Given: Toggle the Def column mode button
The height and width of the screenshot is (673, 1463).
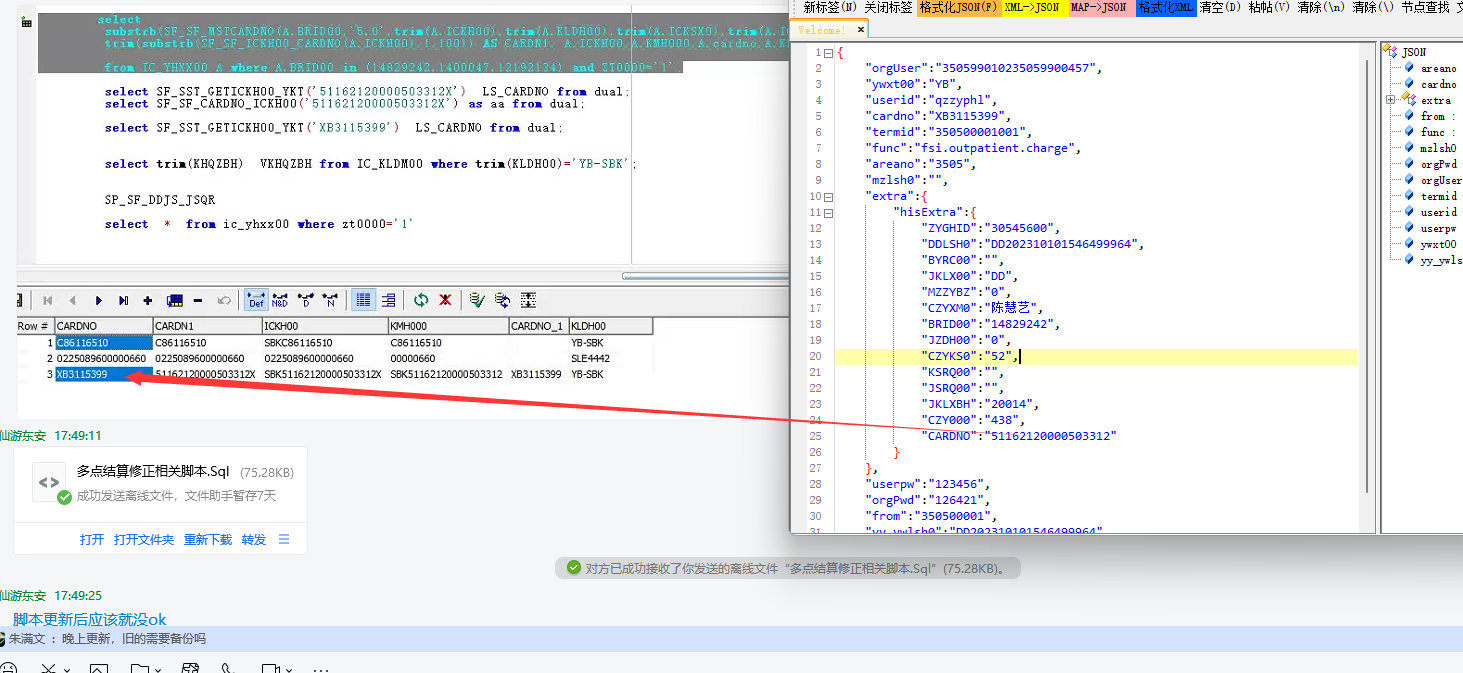Looking at the screenshot, I should click(x=256, y=300).
